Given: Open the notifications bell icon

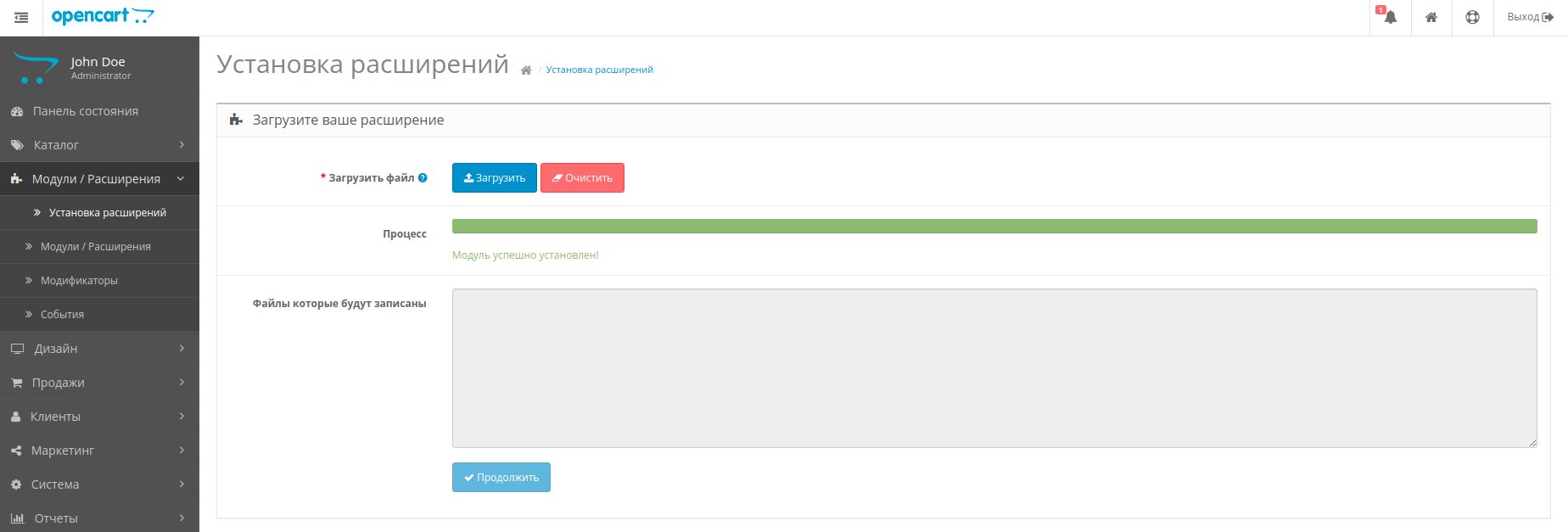Looking at the screenshot, I should click(x=1390, y=18).
